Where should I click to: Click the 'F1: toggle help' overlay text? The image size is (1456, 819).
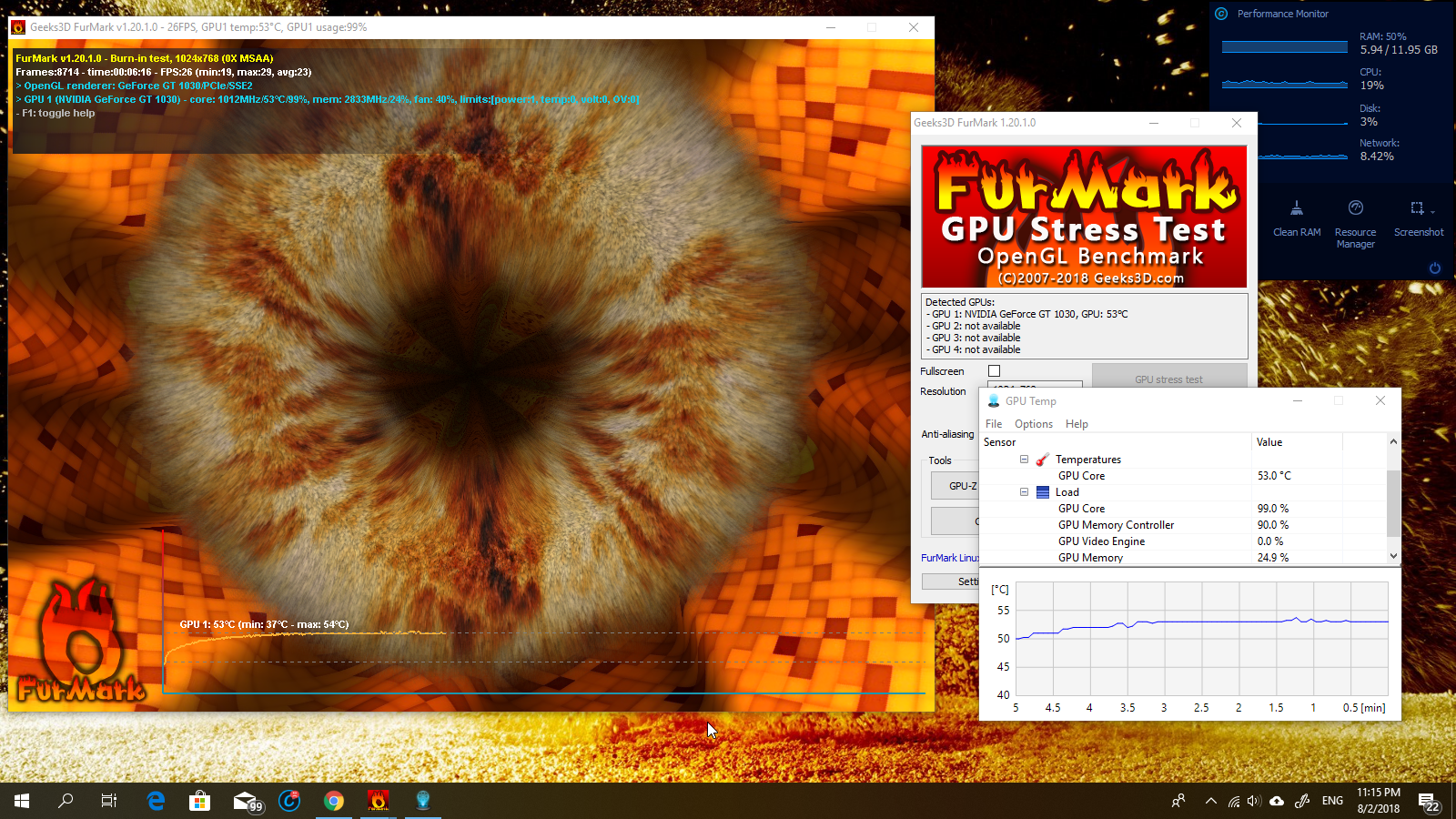point(55,114)
